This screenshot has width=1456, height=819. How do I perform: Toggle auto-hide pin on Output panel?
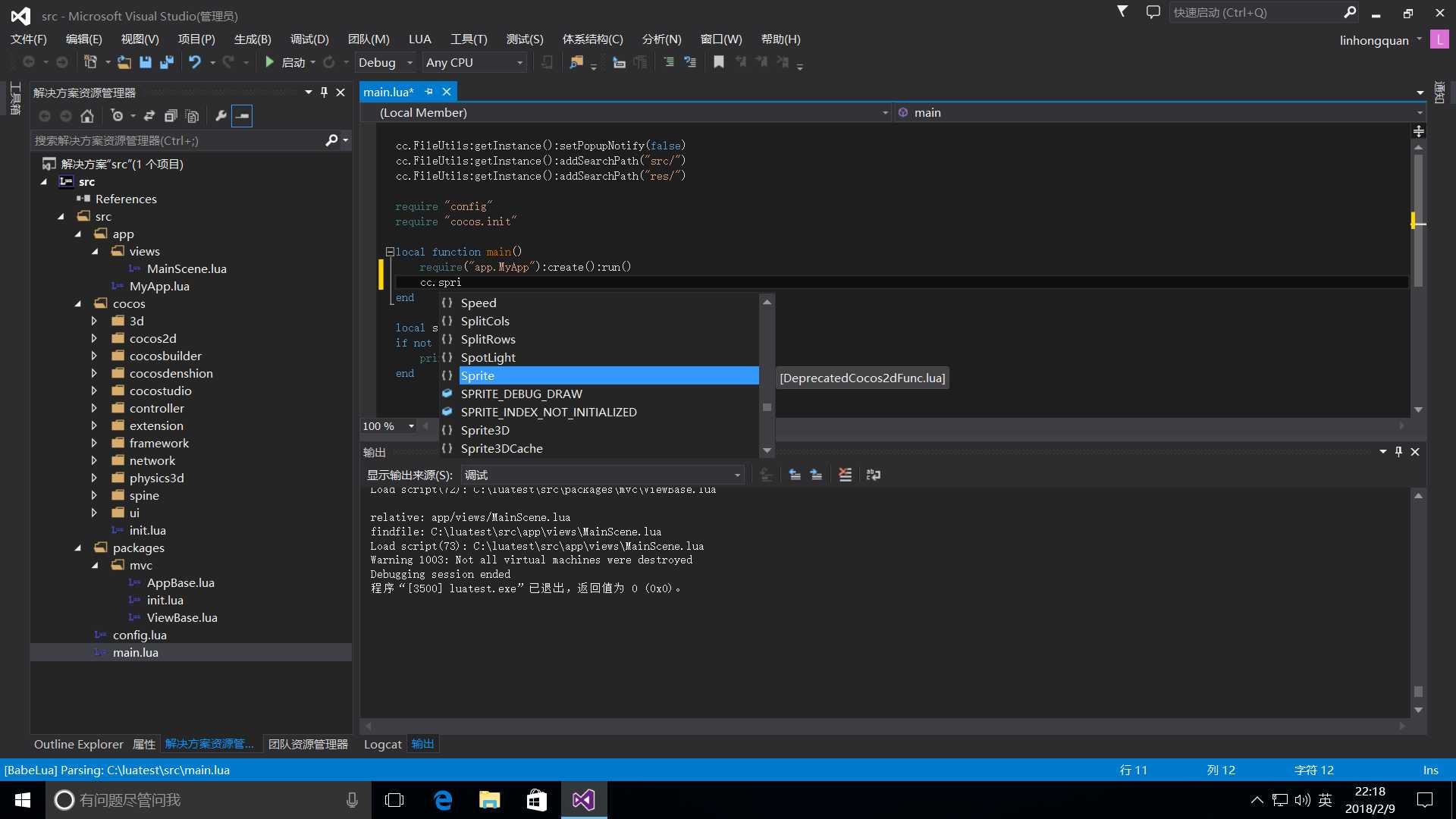(x=1398, y=451)
